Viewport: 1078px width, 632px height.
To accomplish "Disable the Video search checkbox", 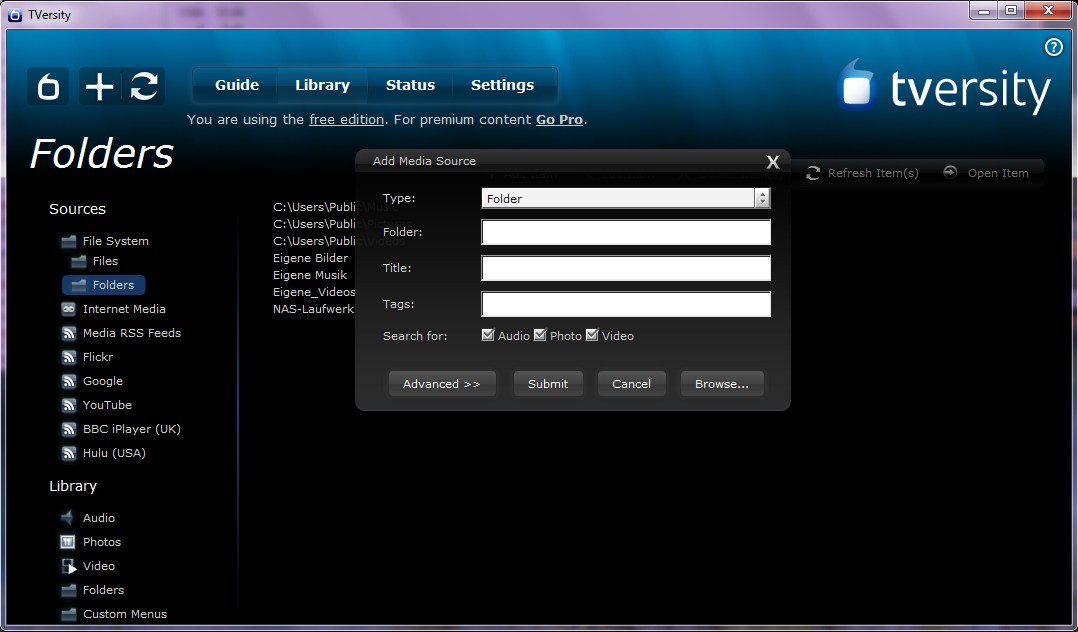I will 592,335.
